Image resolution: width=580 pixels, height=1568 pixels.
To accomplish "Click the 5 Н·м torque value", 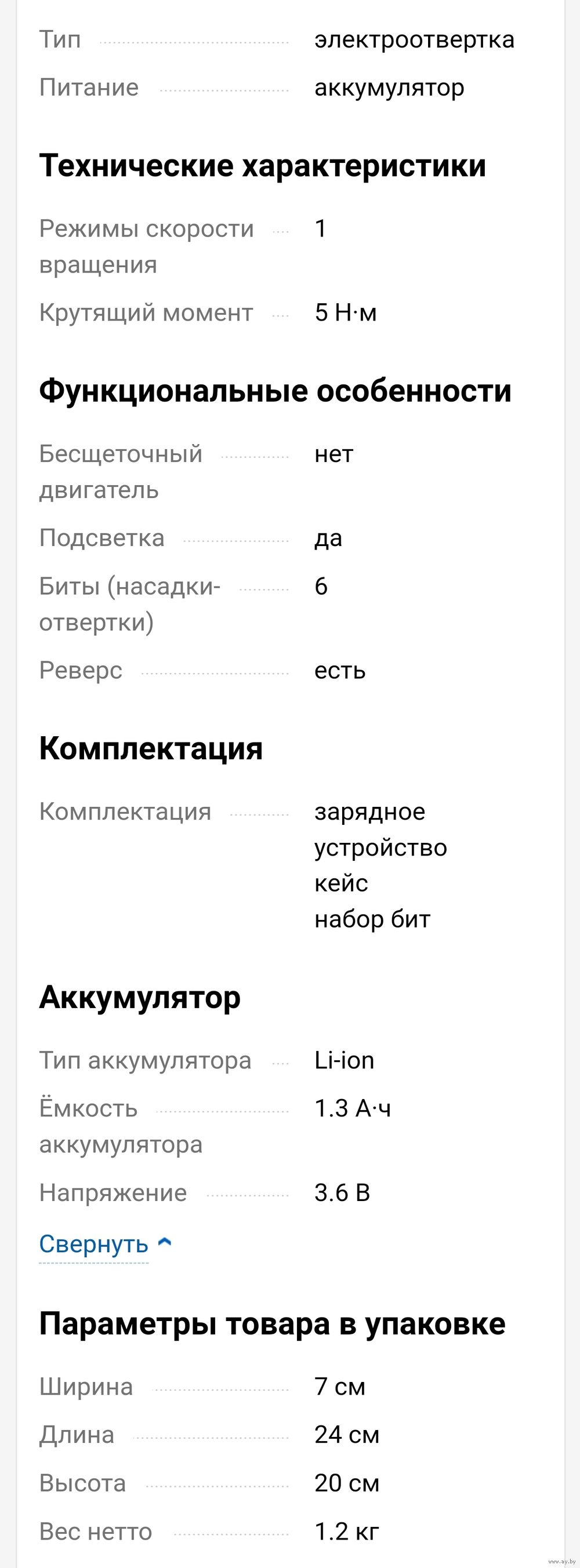I will [346, 313].
